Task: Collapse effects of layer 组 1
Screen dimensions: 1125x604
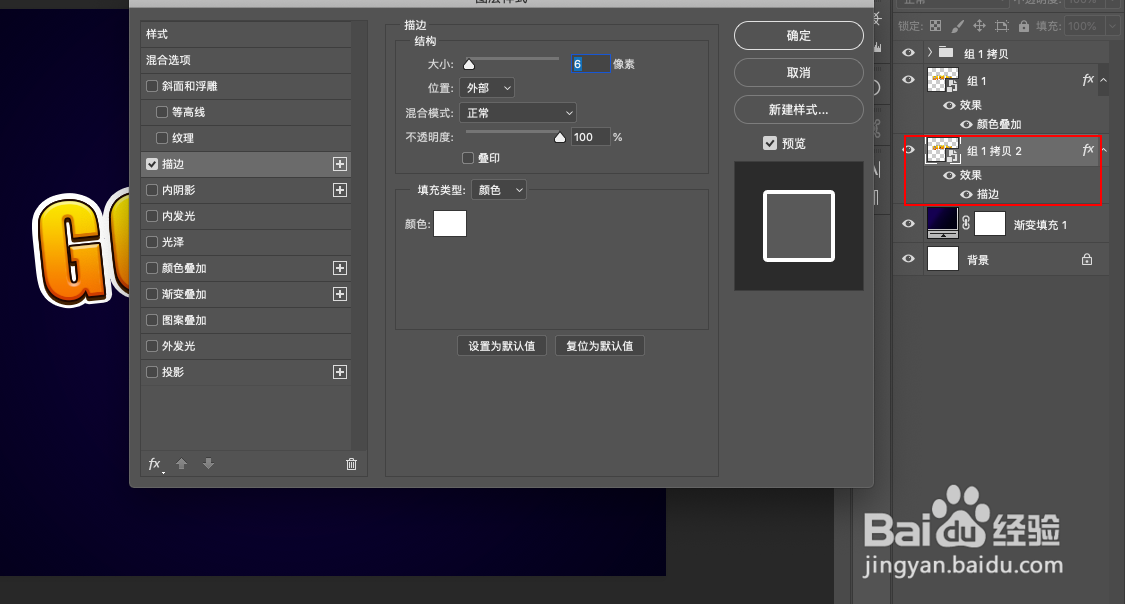Action: coord(1103,80)
